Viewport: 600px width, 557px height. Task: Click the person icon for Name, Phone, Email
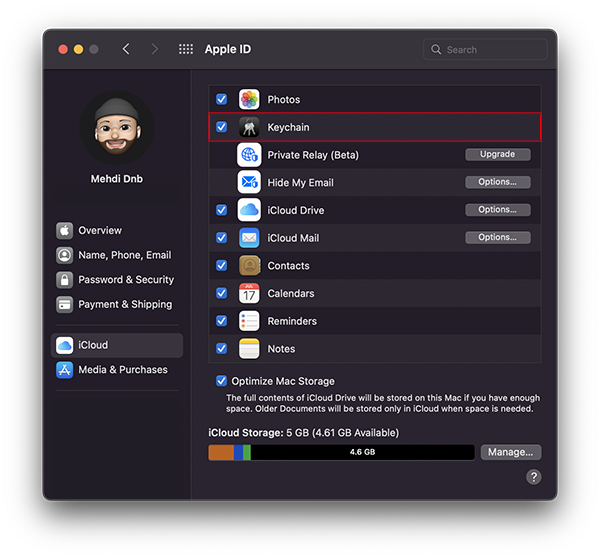64,255
